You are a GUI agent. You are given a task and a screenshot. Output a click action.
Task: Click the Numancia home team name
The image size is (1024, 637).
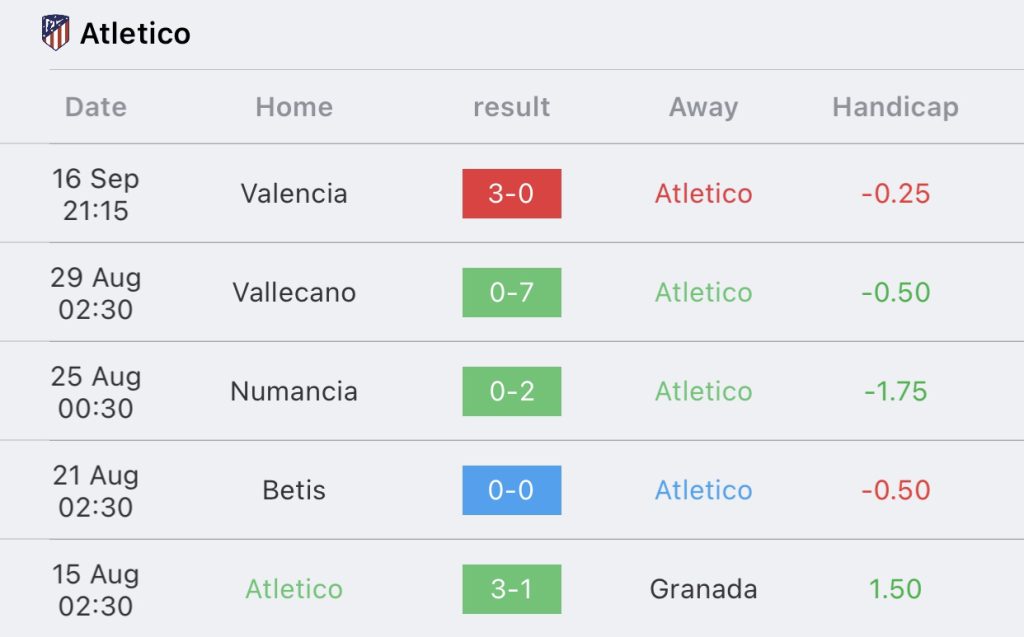294,391
